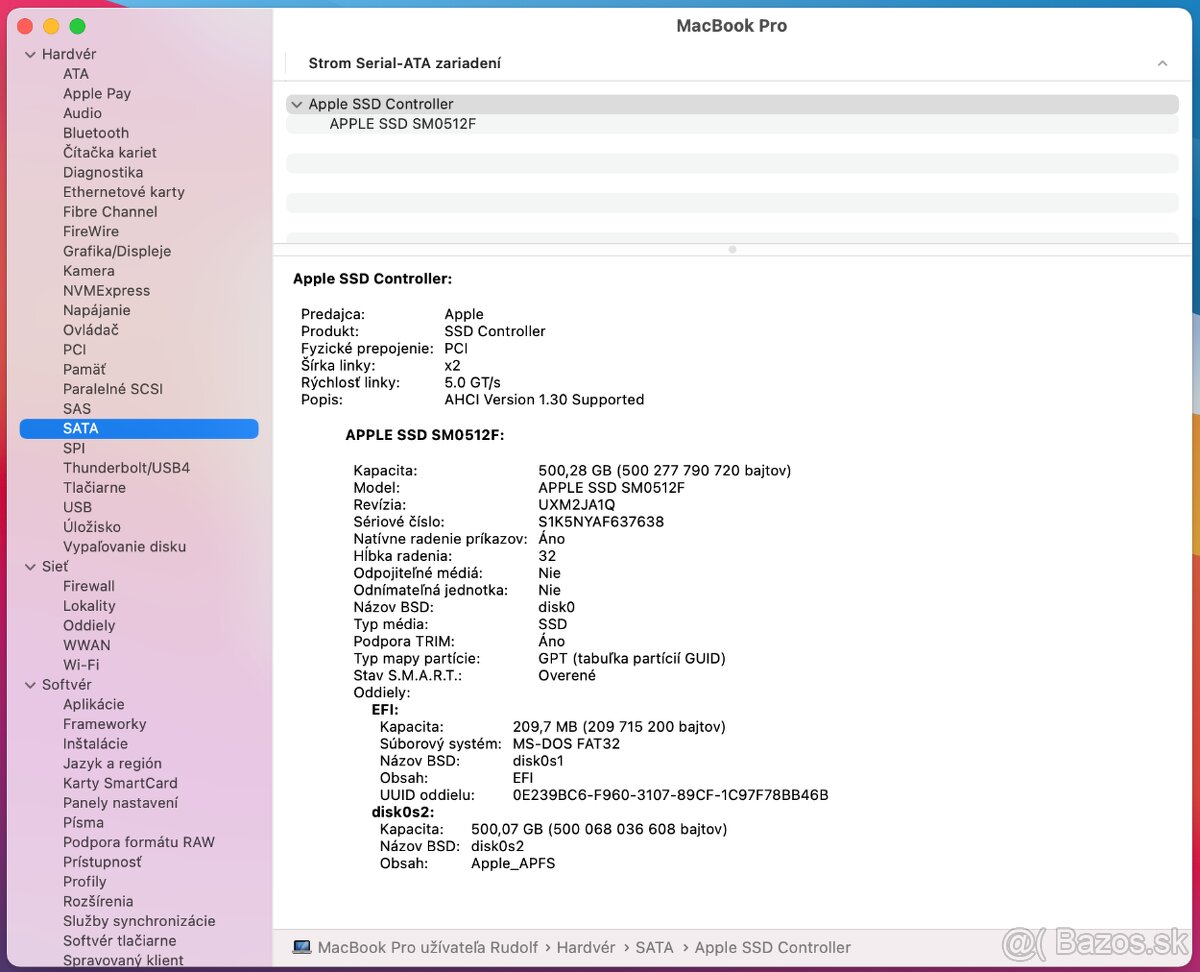Collapse the Sieť section in the sidebar
This screenshot has width=1200, height=972.
pos(30,566)
